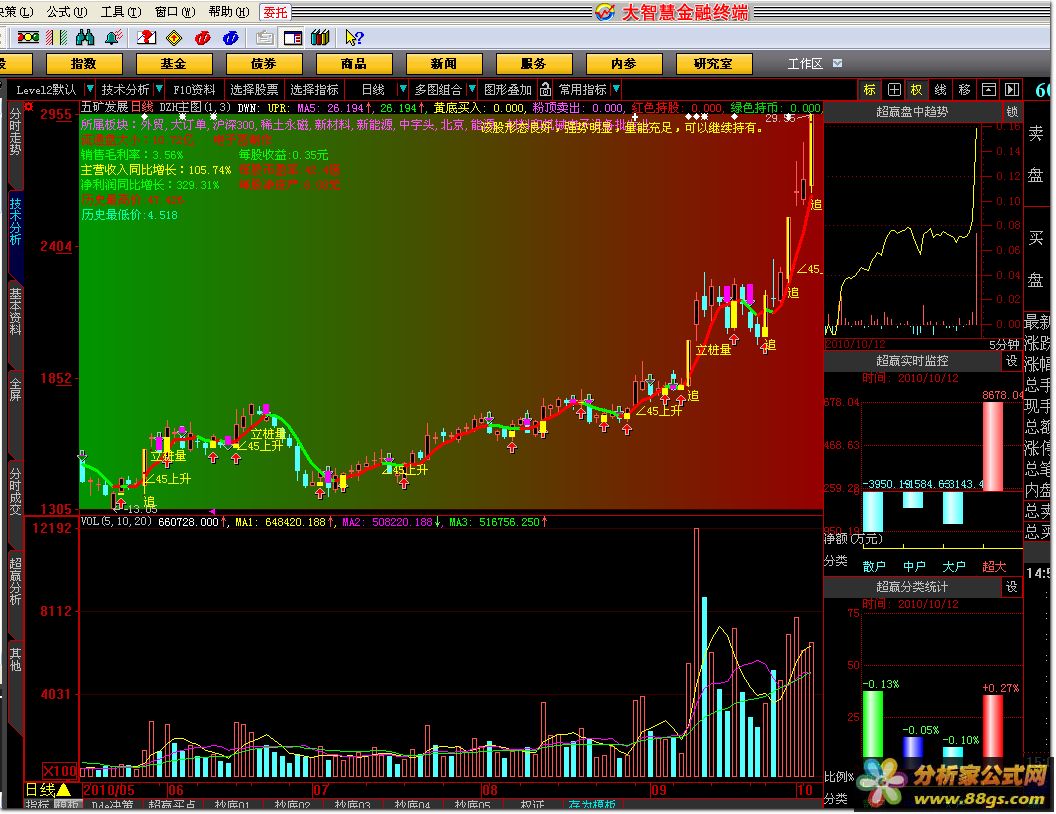Click the striped bars toolbar icon
Image resolution: width=1056 pixels, height=814 pixels.
click(x=57, y=38)
